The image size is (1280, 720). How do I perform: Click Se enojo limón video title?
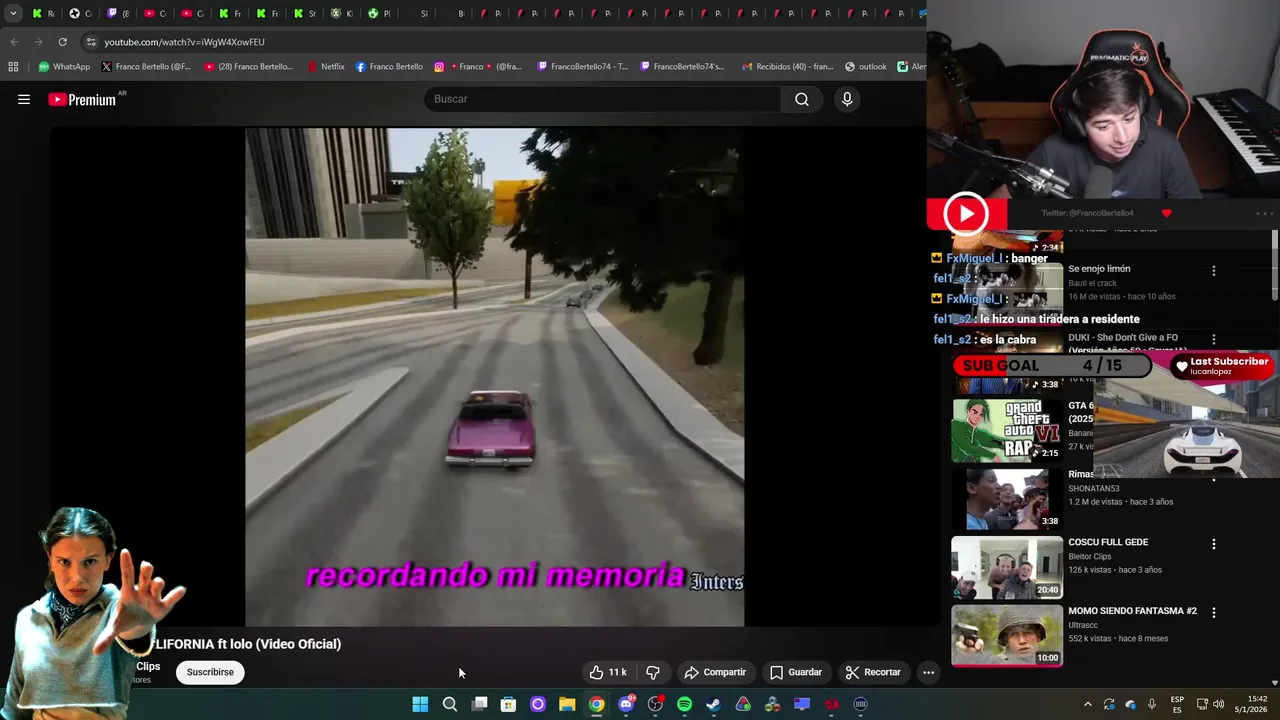(x=1099, y=269)
